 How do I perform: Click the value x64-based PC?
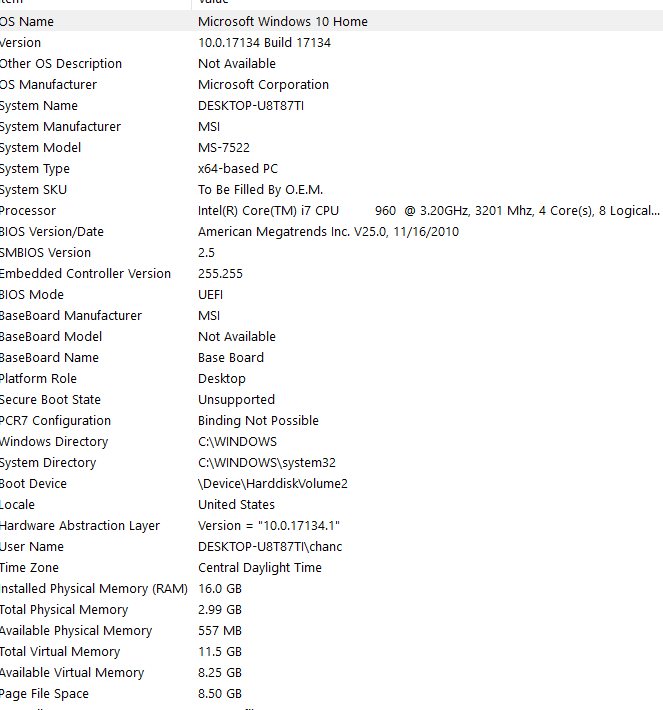[x=238, y=168]
